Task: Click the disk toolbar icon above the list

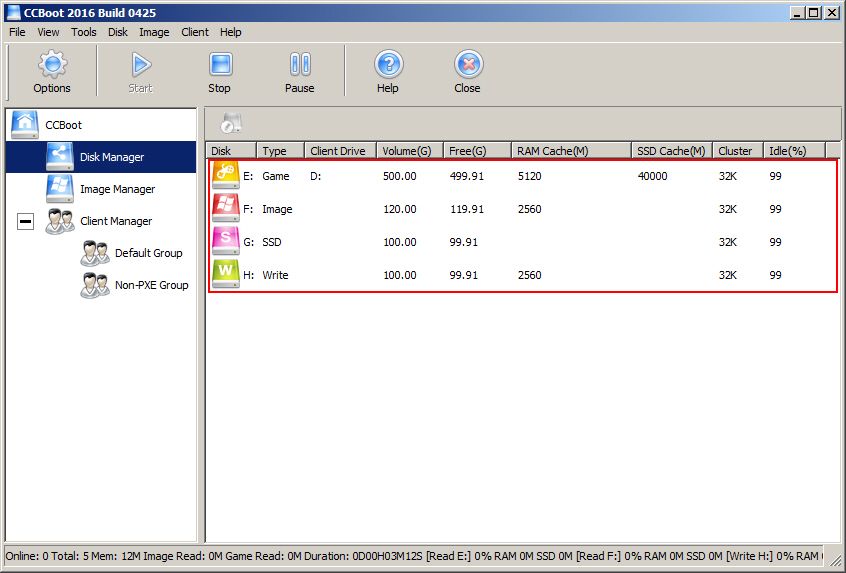Action: pos(231,124)
